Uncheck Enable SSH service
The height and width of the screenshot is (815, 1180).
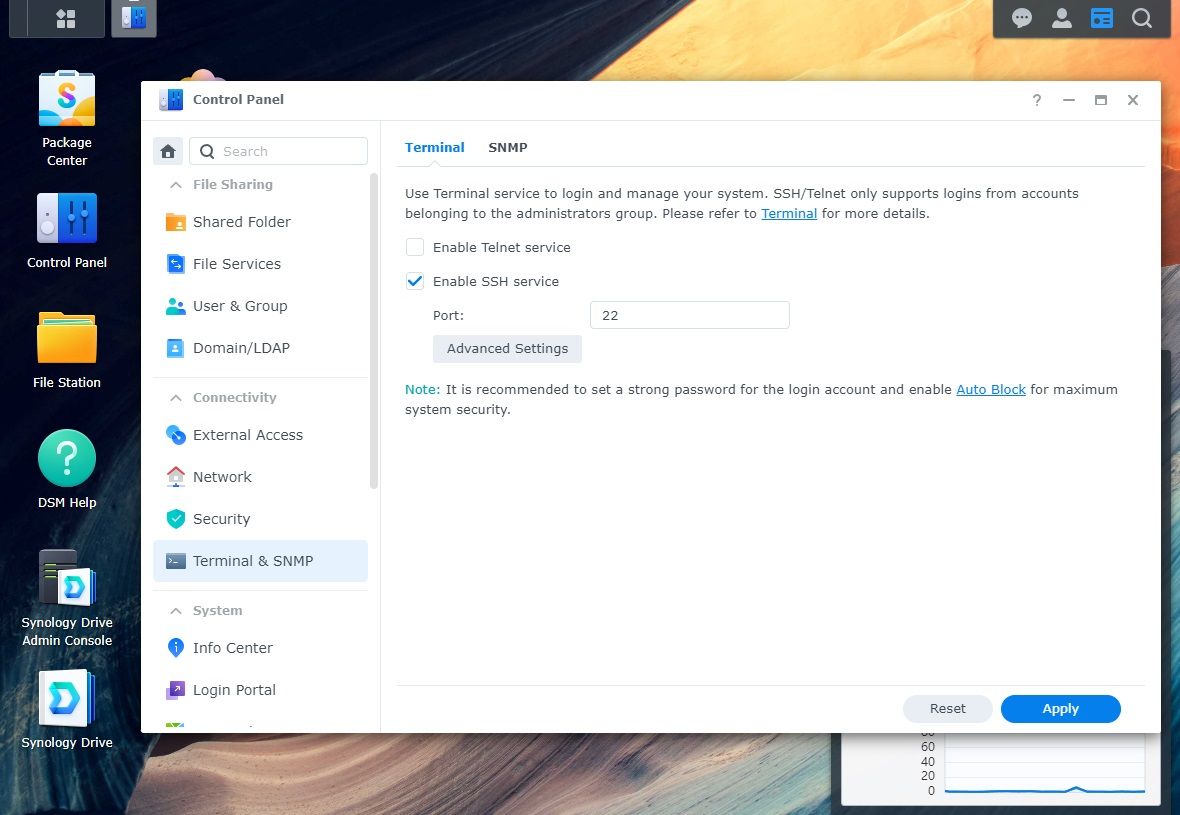tap(415, 281)
